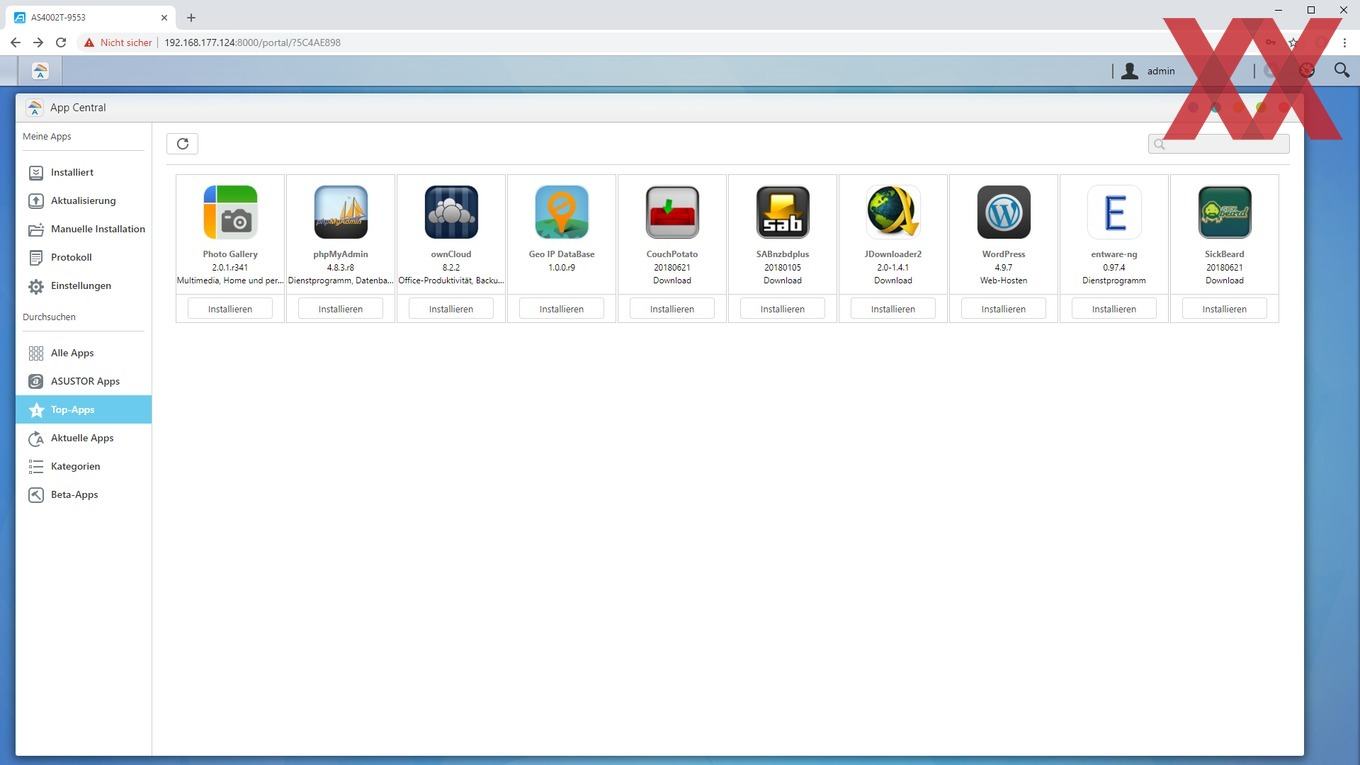Click the browser address bar URL

pyautogui.click(x=253, y=43)
